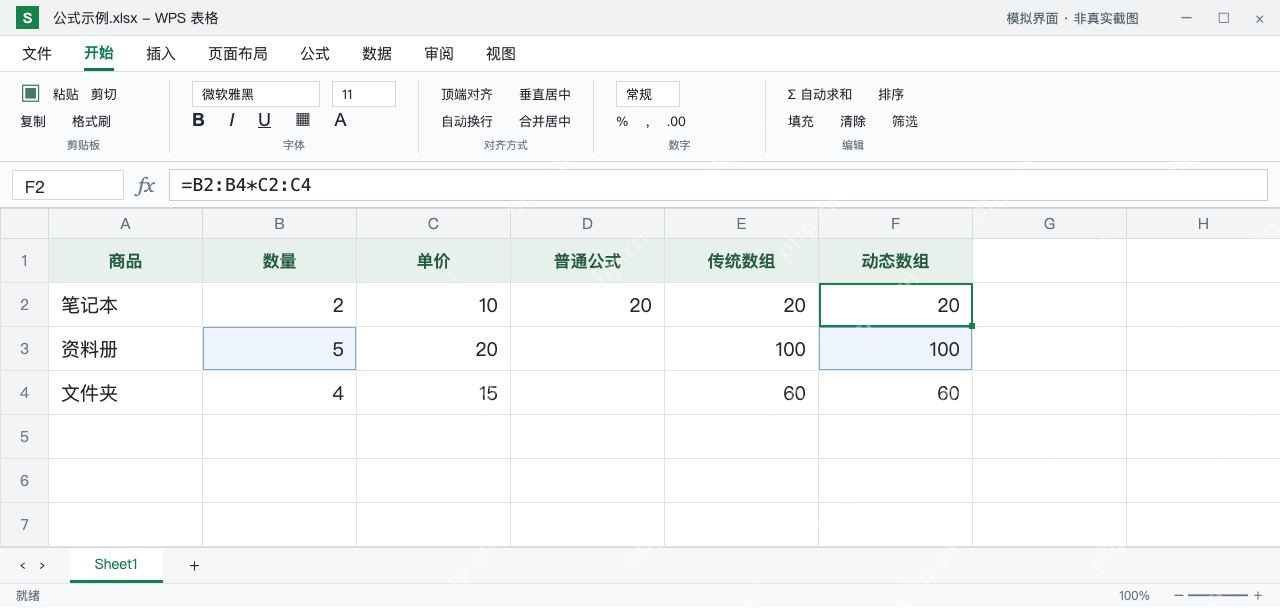This screenshot has width=1280, height=608.
Task: Select the 普通公式 header cell
Action: click(588, 261)
